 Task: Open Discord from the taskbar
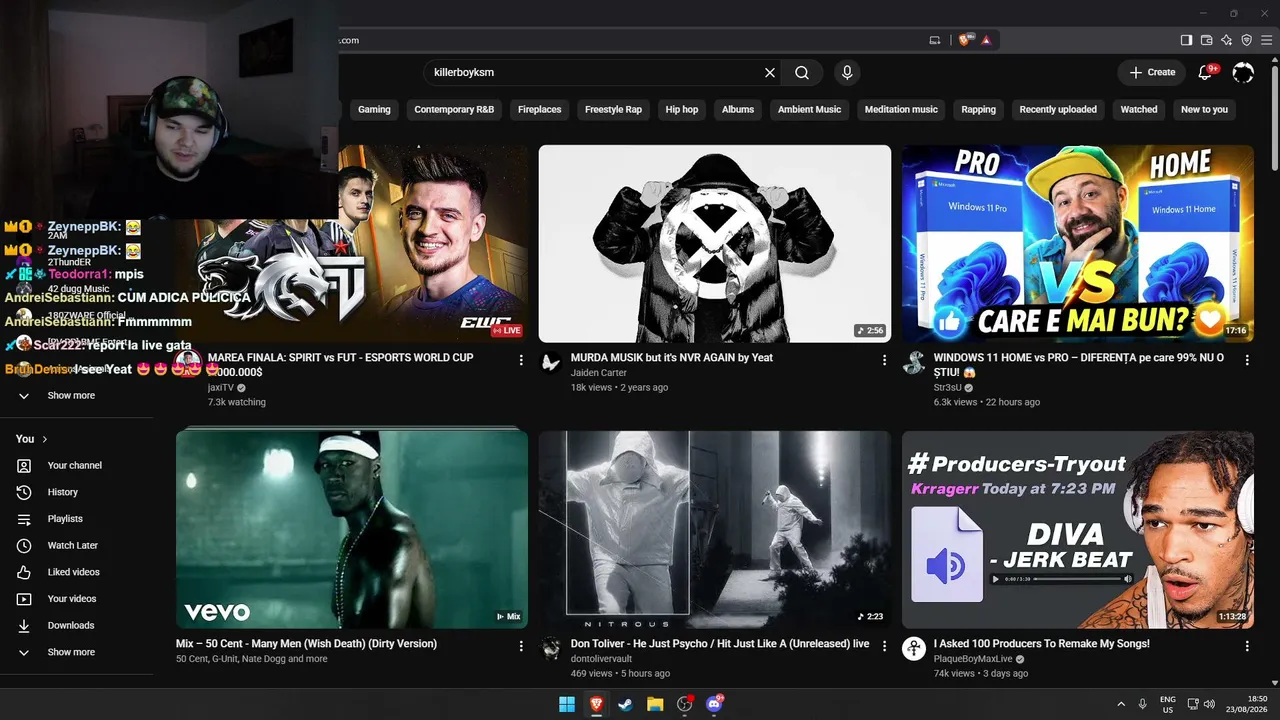tap(714, 704)
